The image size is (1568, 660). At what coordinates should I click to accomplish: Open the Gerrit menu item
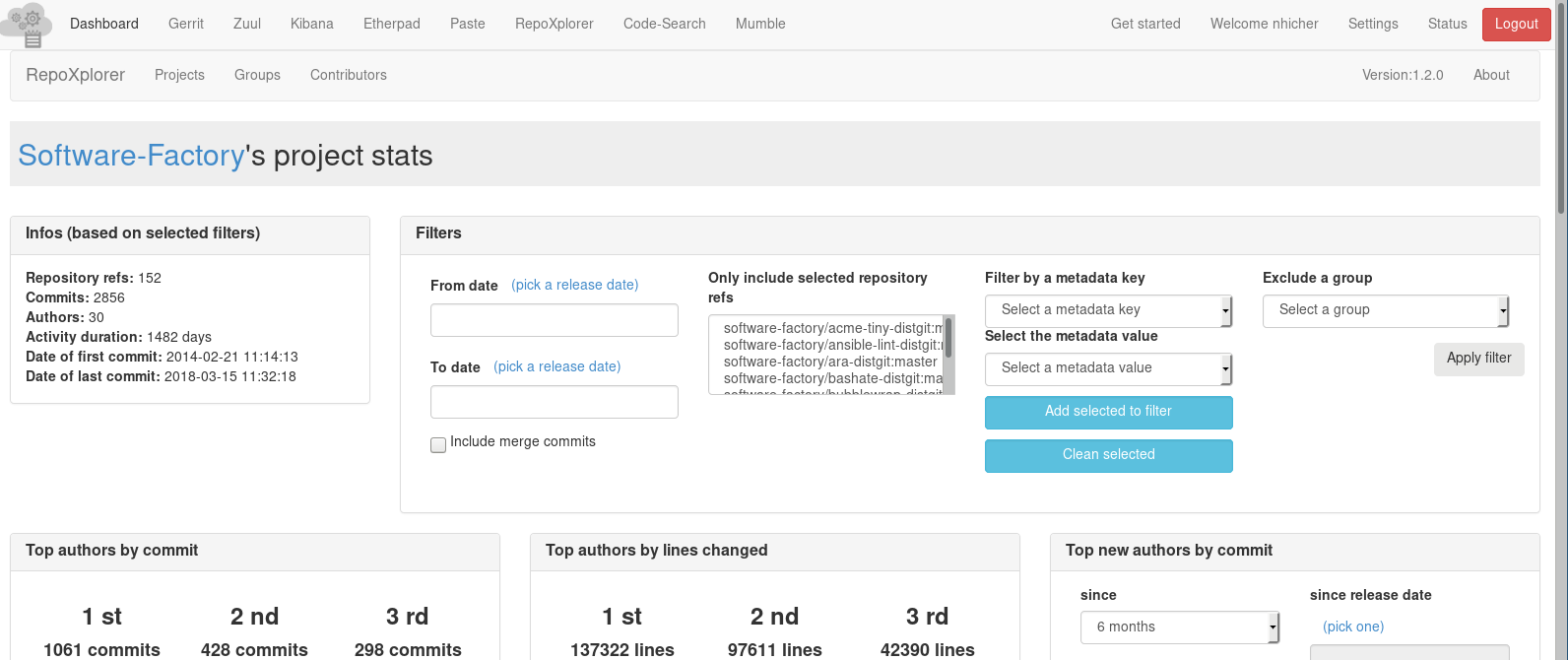click(x=186, y=24)
